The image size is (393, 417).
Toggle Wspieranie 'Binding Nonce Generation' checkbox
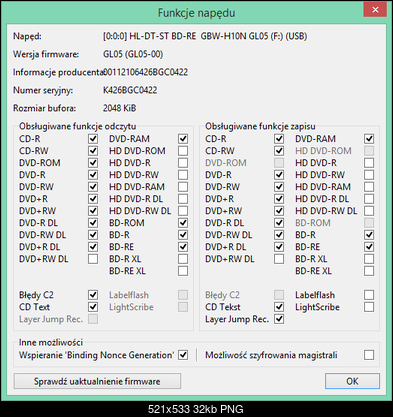point(183,355)
